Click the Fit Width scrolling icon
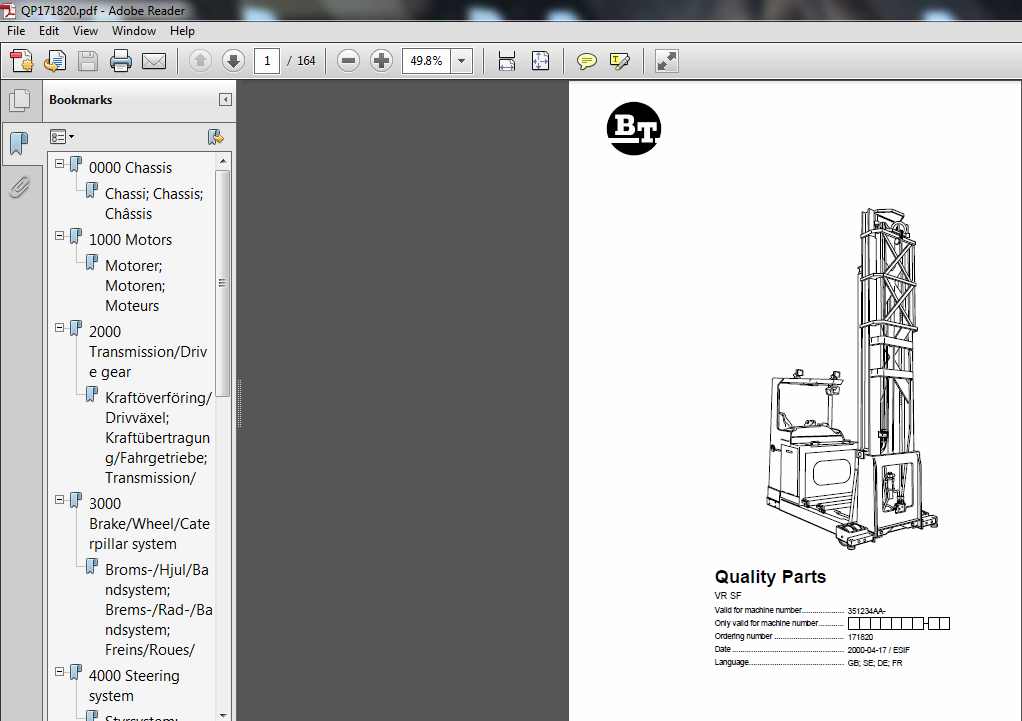 point(506,61)
